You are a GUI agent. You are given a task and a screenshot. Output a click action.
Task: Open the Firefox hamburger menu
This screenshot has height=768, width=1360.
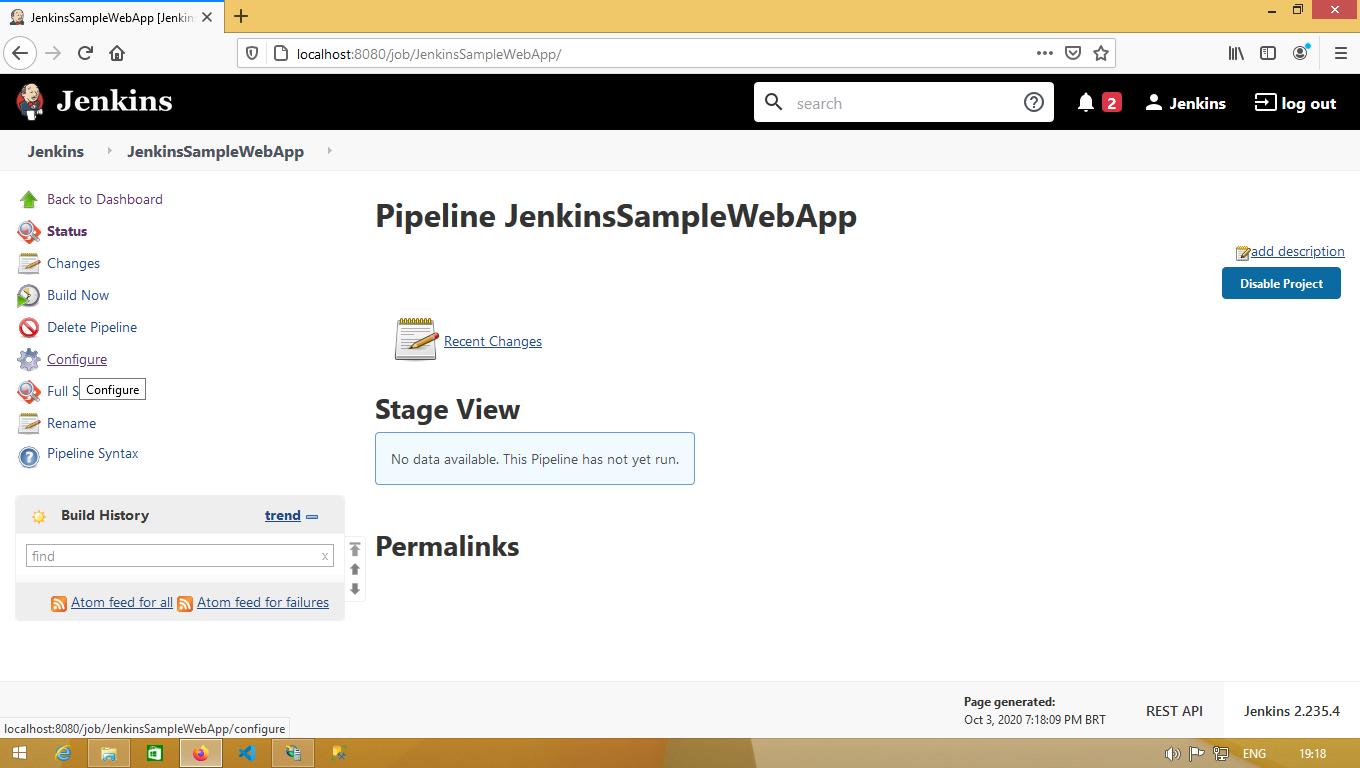(1341, 53)
